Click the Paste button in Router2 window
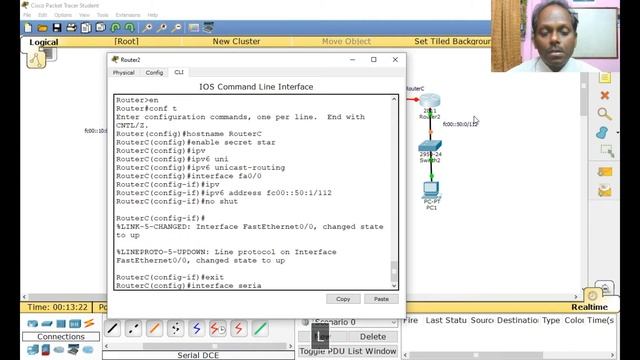Screen dimensions: 640x360 [x=381, y=299]
